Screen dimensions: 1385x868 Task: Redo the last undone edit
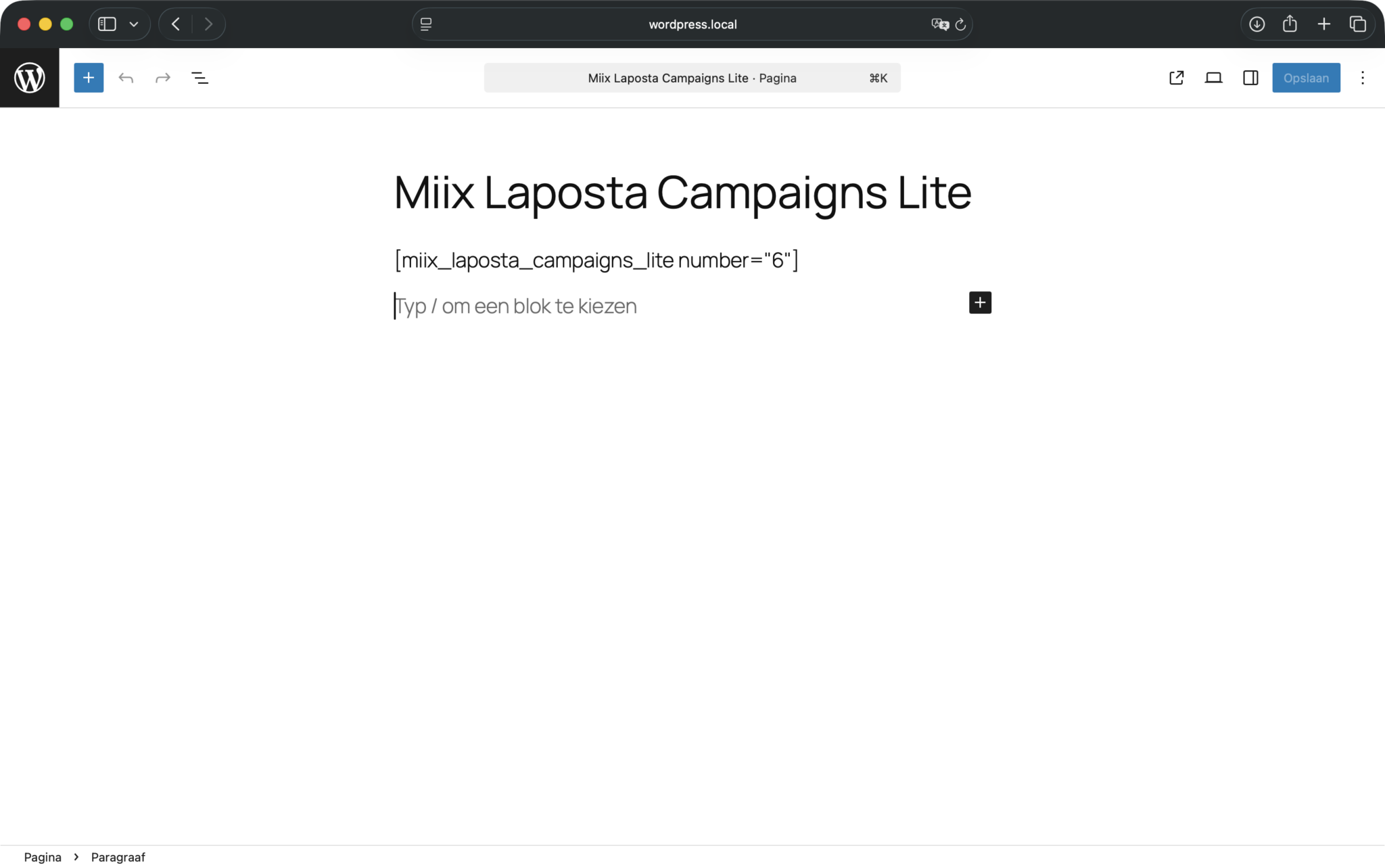[163, 78]
